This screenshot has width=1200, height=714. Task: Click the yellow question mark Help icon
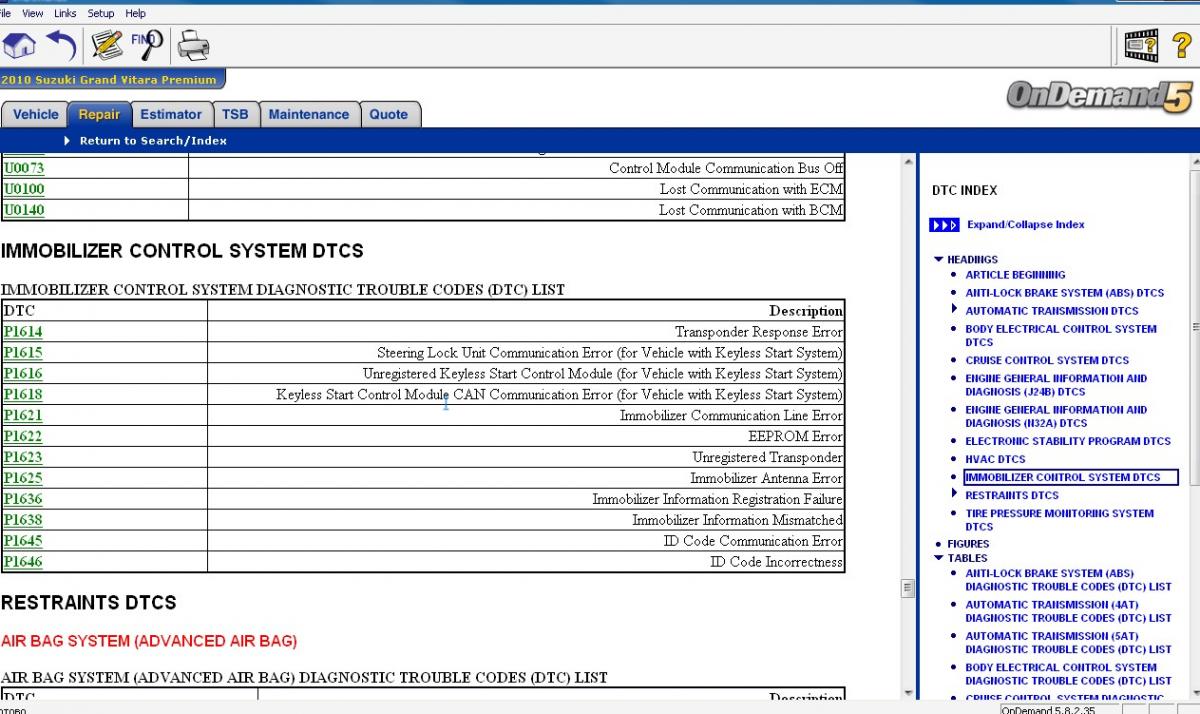coord(1182,45)
